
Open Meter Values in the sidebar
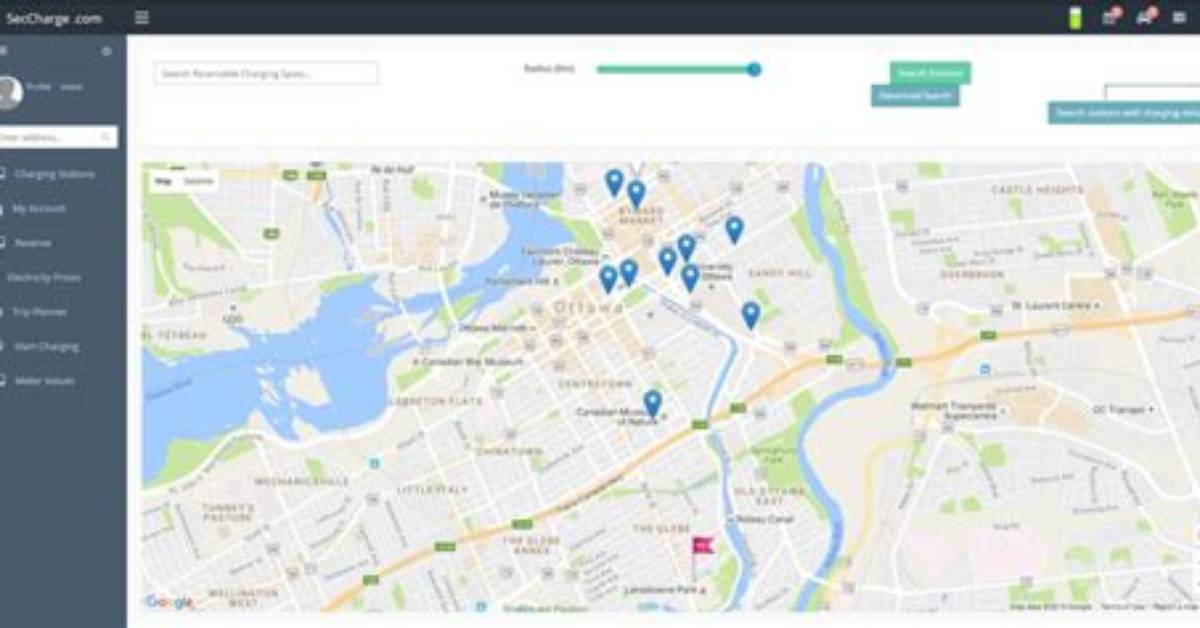coord(44,381)
